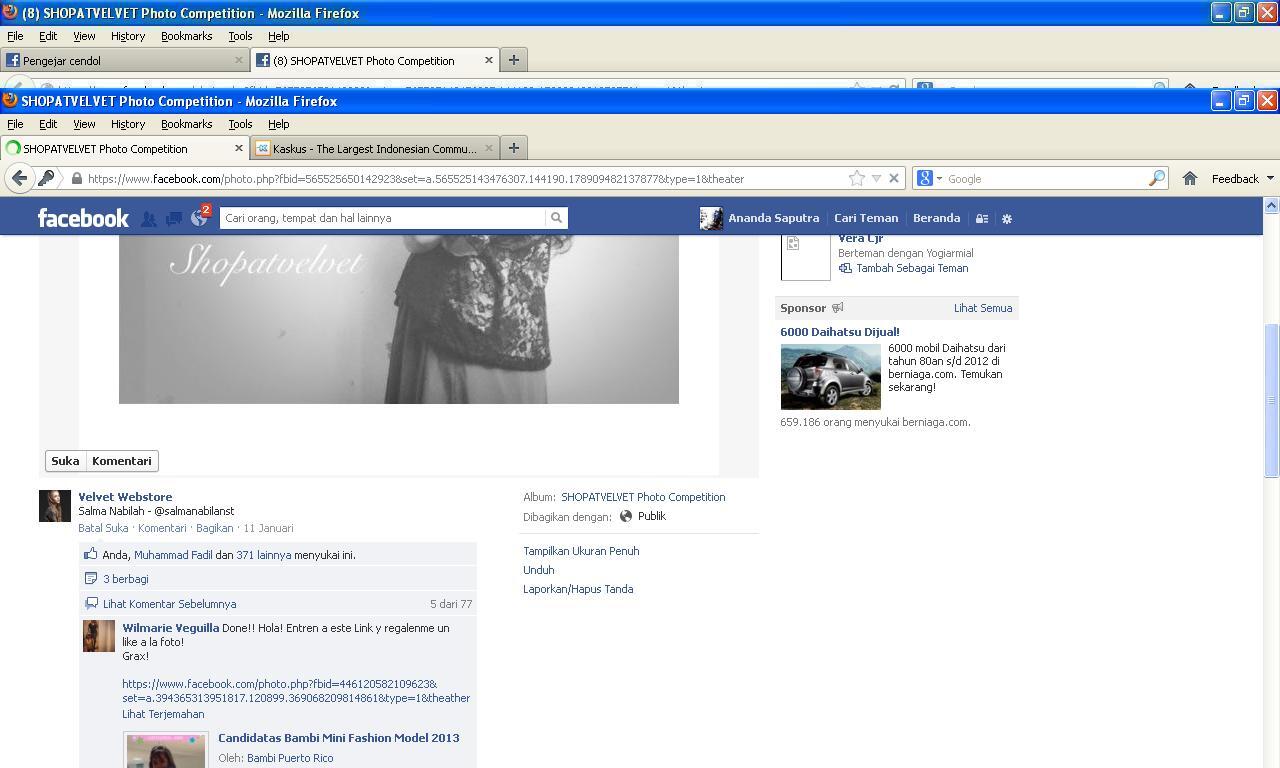
Task: Click Facebook search magnifier button
Action: pos(556,217)
